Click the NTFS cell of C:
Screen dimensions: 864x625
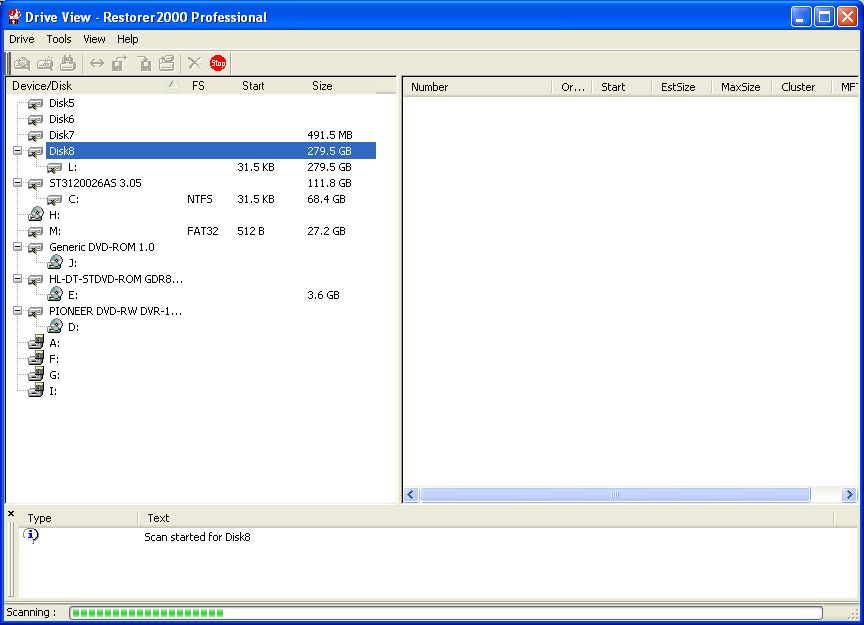click(x=199, y=200)
